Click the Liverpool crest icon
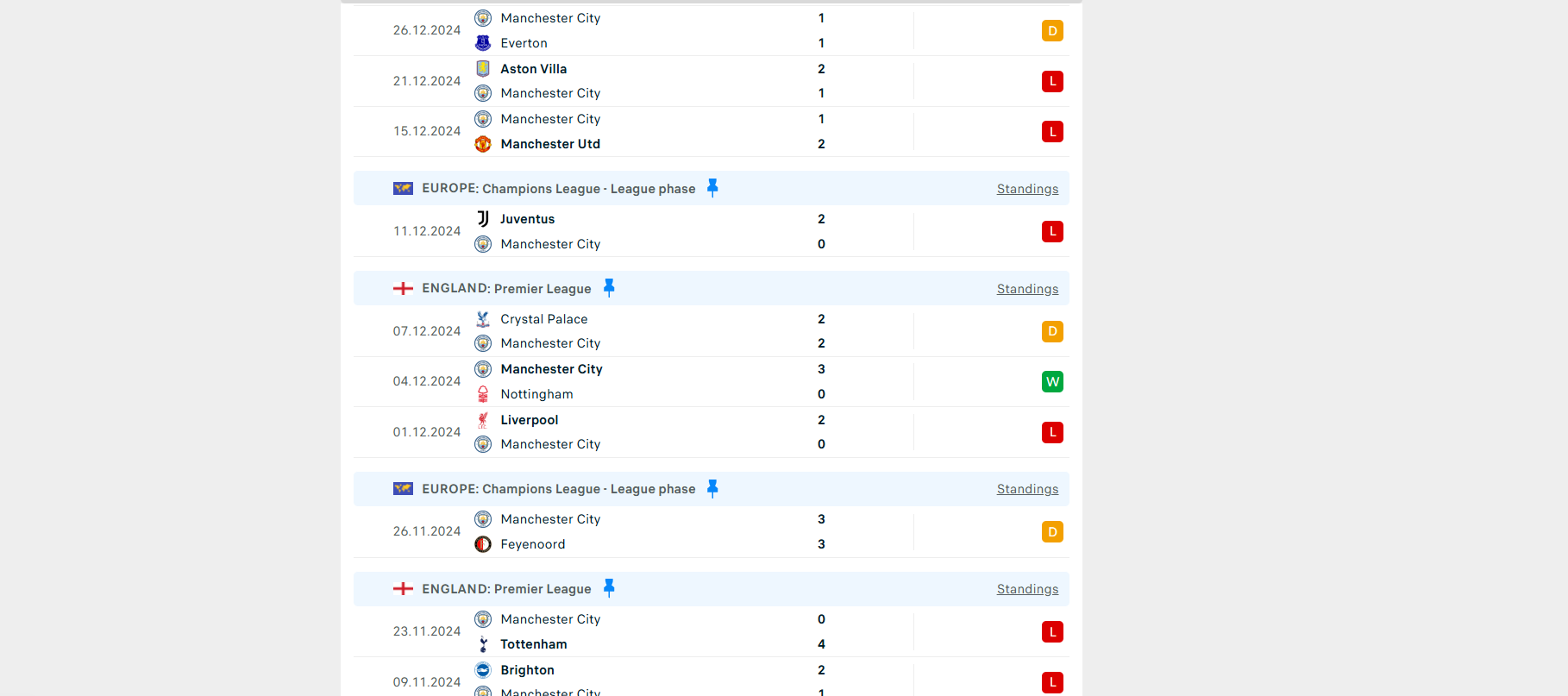This screenshot has height=696, width=1568. tap(483, 420)
